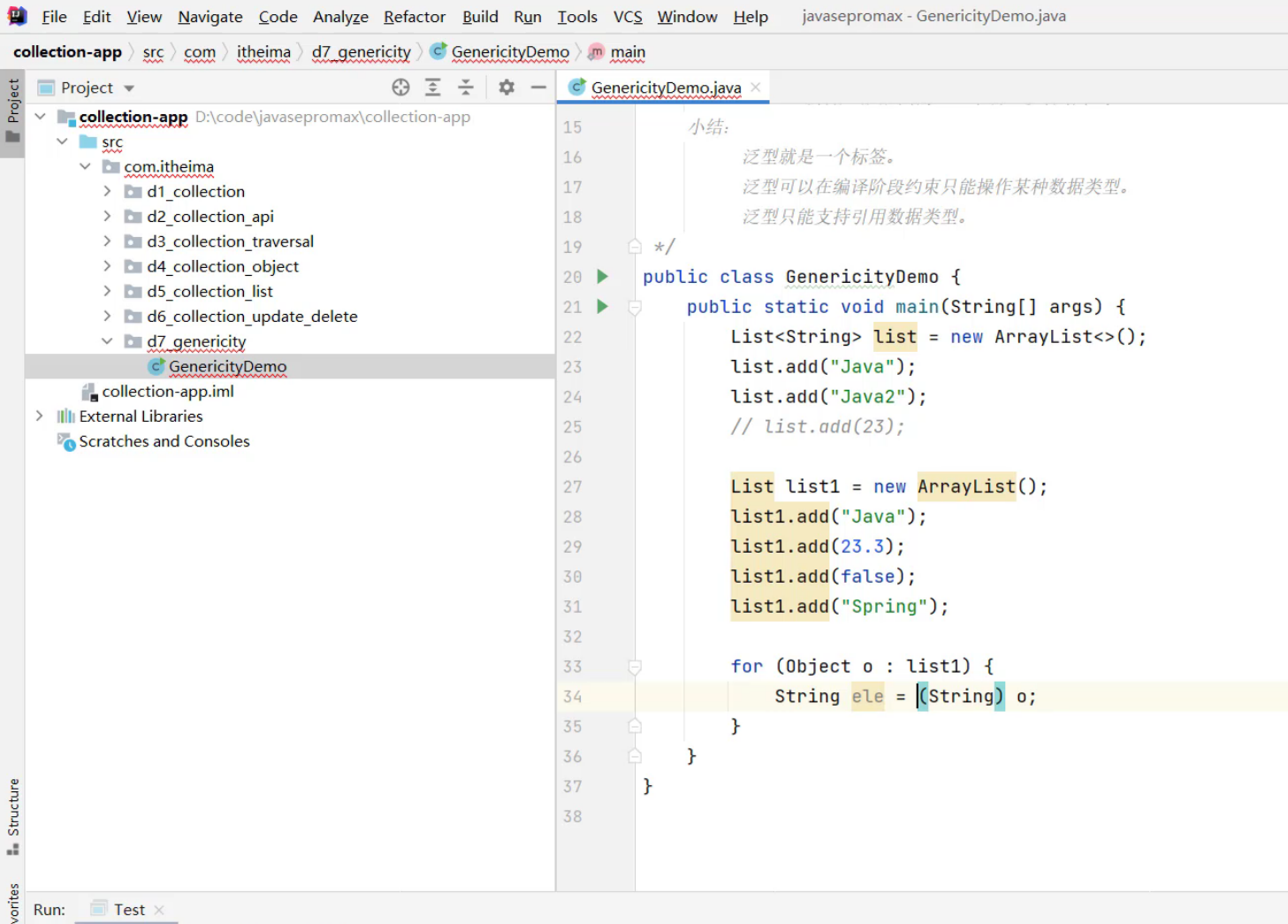
Task: Open the Navigate menu
Action: tap(210, 17)
